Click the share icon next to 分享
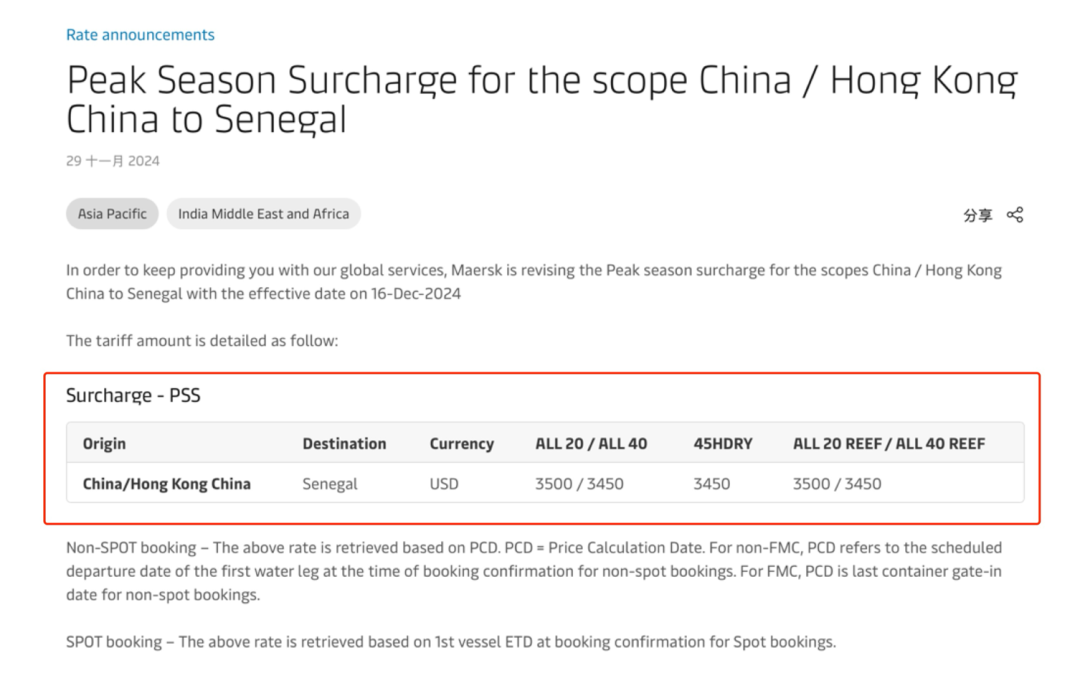Viewport: 1080px width, 676px height. pyautogui.click(x=1015, y=215)
